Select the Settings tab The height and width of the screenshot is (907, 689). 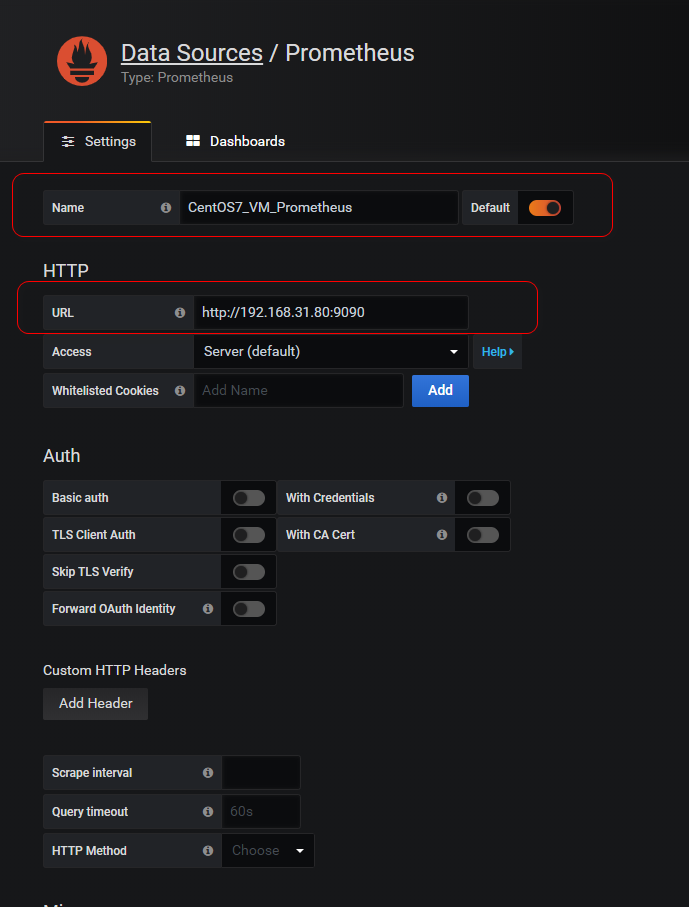[x=98, y=142]
